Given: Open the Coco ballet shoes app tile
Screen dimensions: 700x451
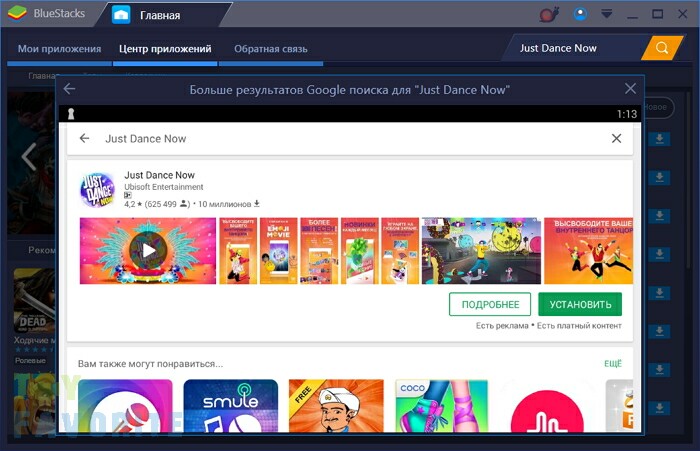Looking at the screenshot, I should [442, 405].
